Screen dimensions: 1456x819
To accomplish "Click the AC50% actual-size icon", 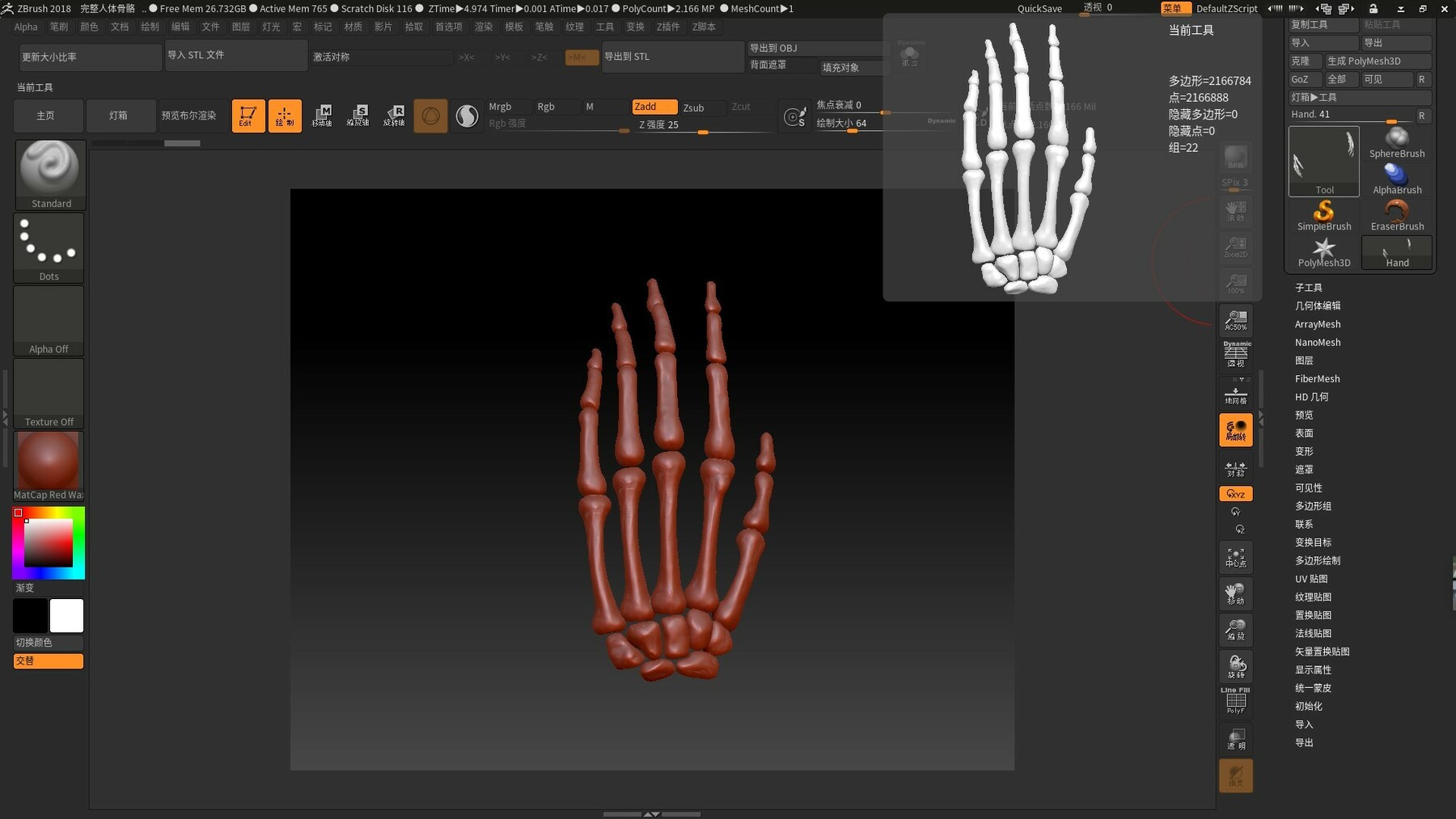I will point(1235,319).
